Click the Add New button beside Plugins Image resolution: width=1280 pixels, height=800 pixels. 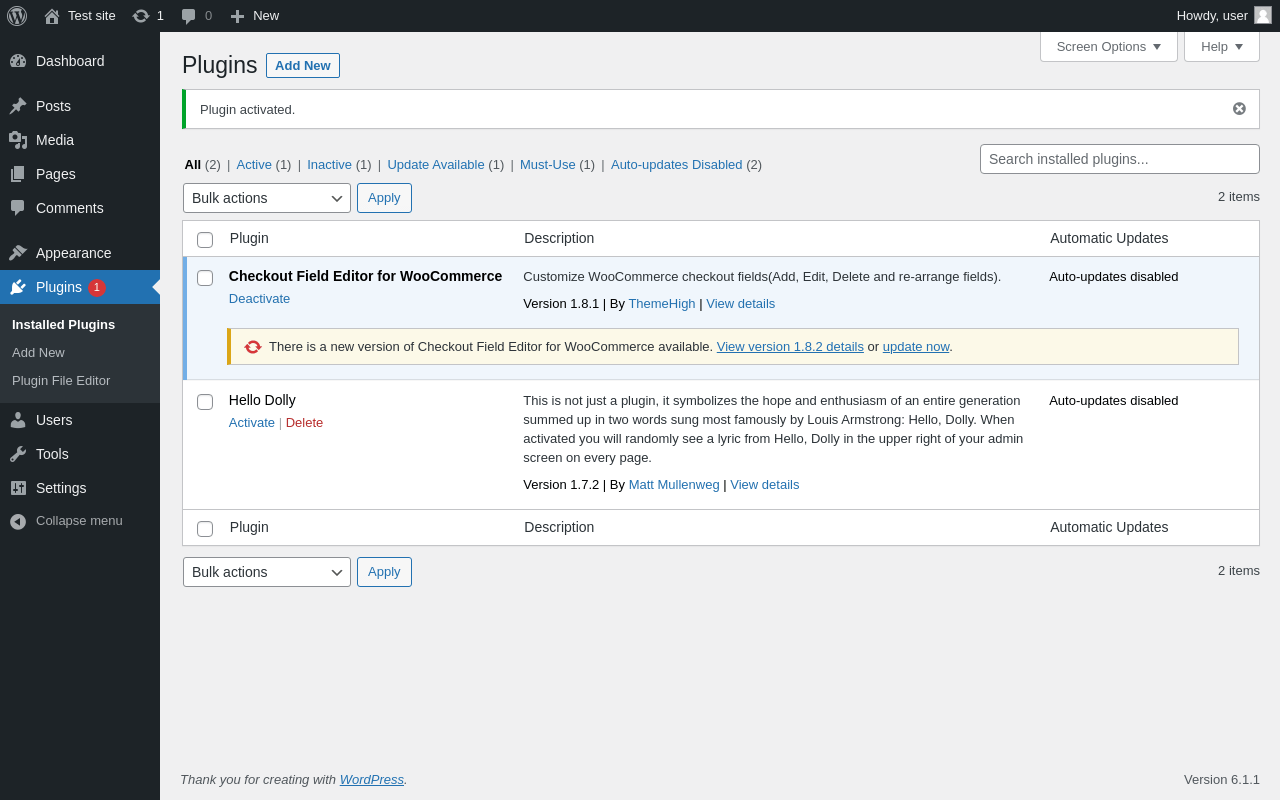(x=302, y=66)
